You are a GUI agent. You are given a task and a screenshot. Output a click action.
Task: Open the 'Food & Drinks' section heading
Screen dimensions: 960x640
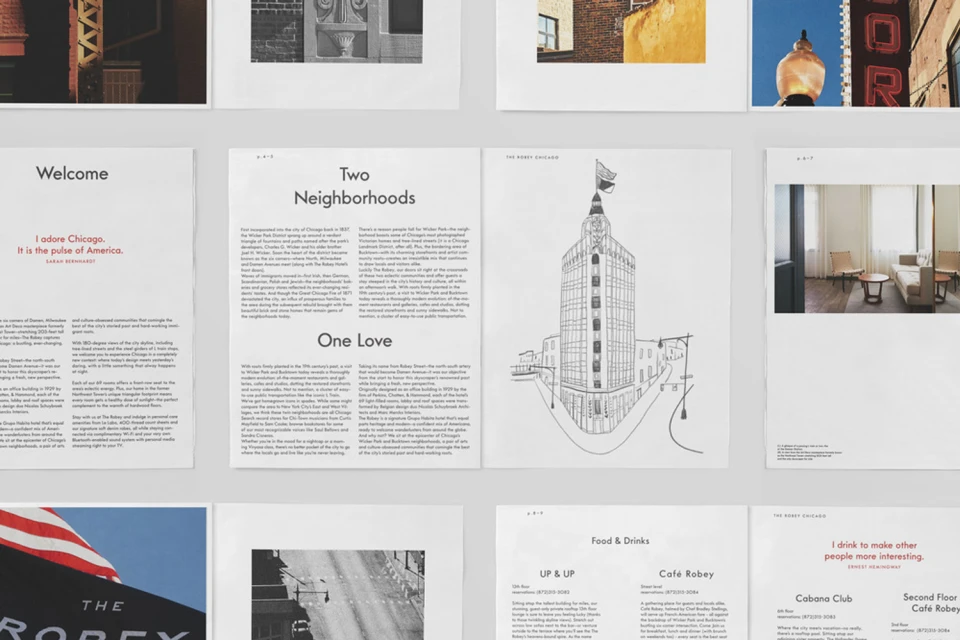coord(621,539)
